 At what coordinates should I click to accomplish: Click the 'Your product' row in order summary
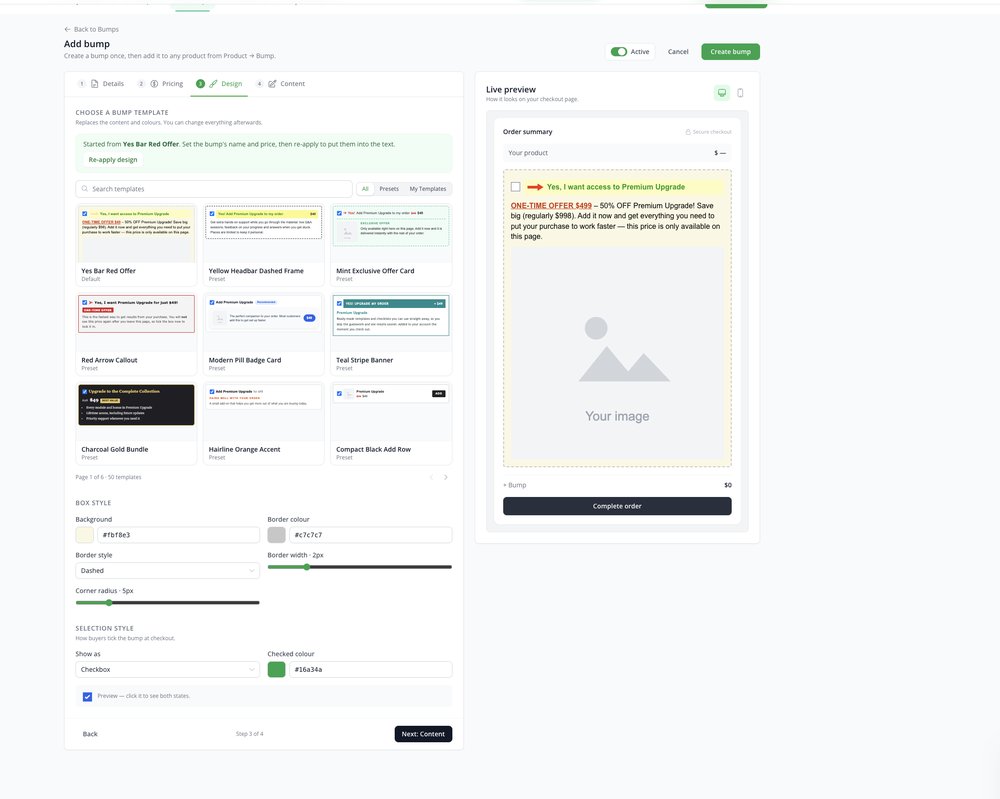point(617,153)
